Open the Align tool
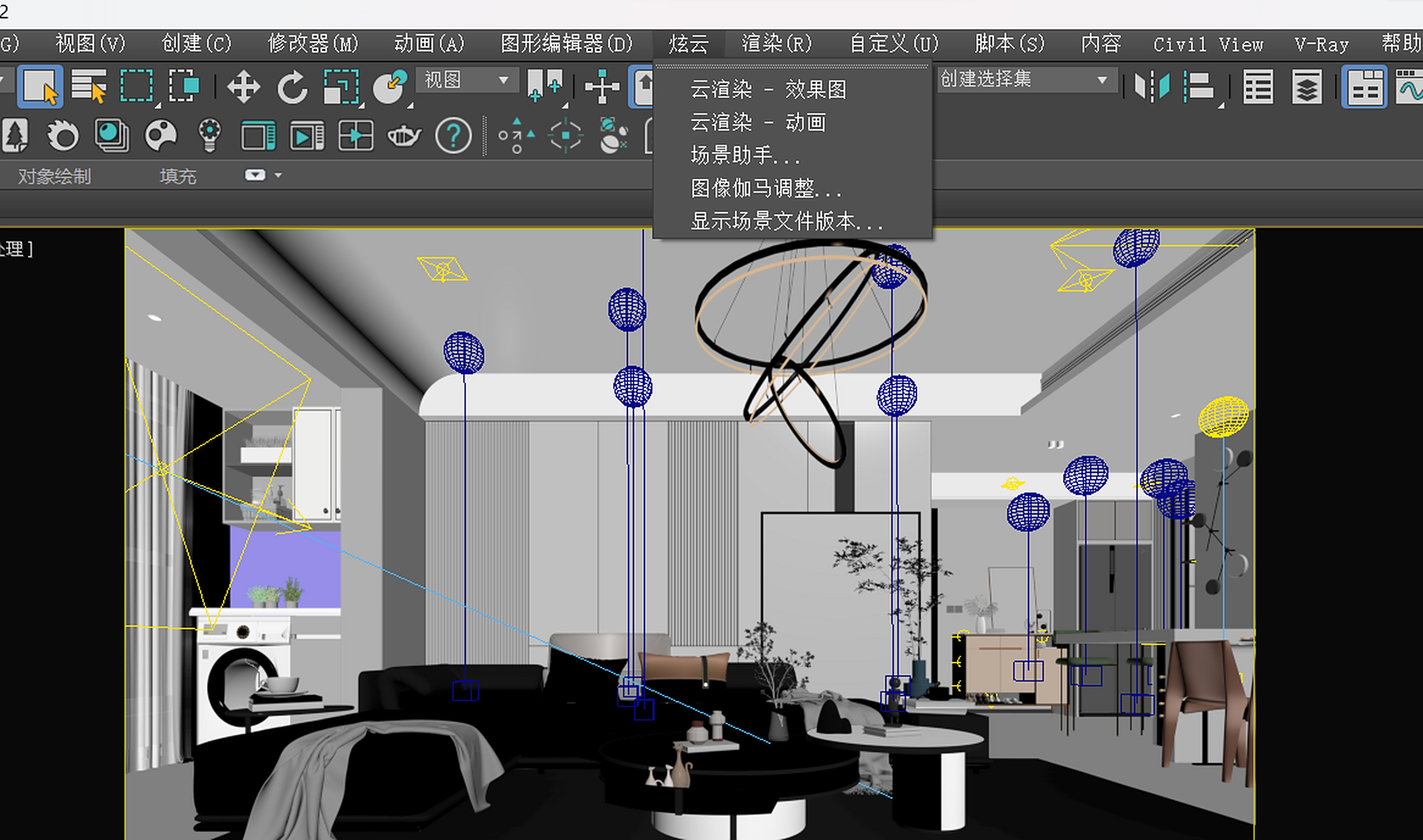Screen dimensions: 1423x840 click(x=1199, y=87)
